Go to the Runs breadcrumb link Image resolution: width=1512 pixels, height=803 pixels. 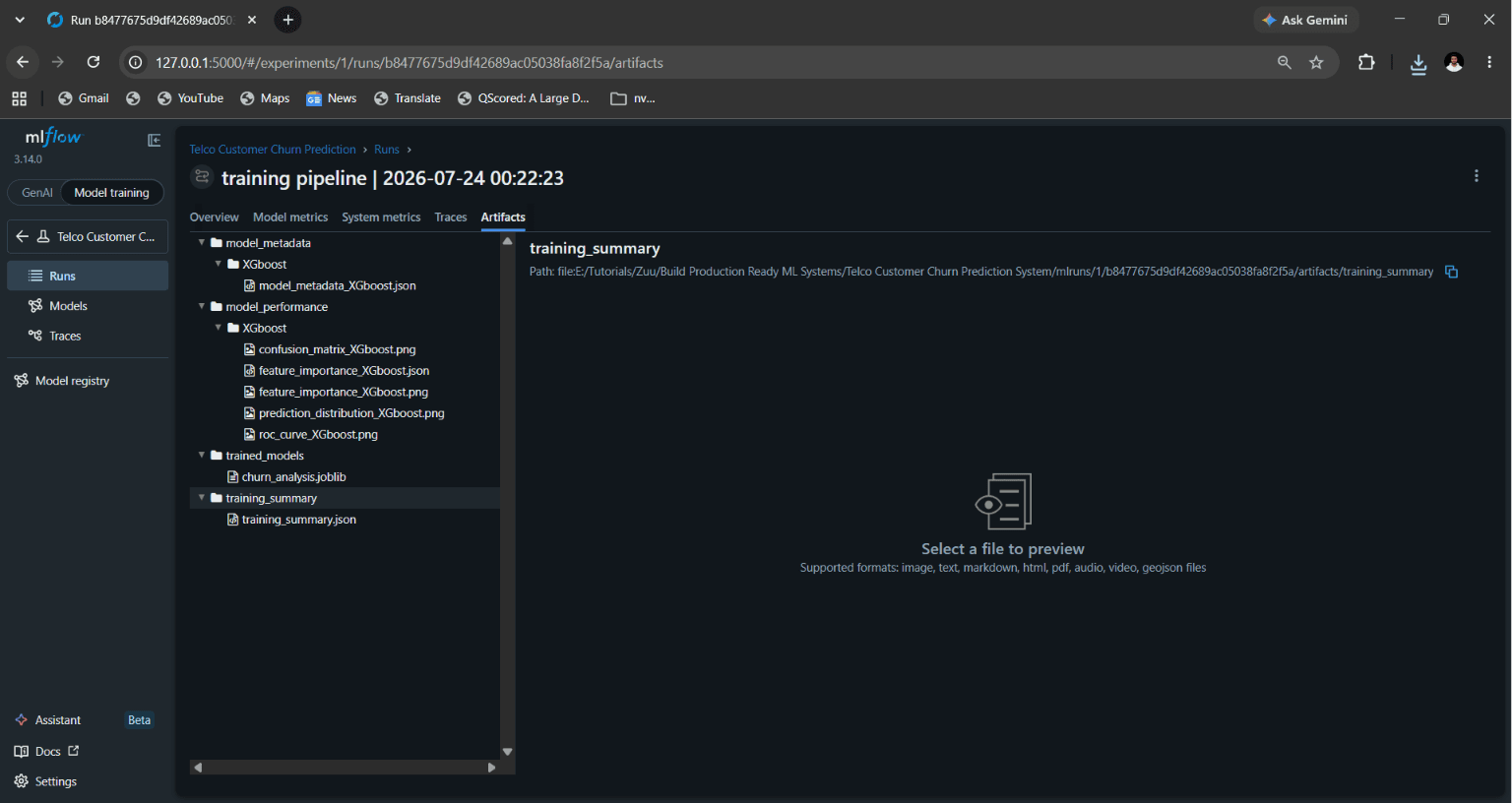pos(387,150)
